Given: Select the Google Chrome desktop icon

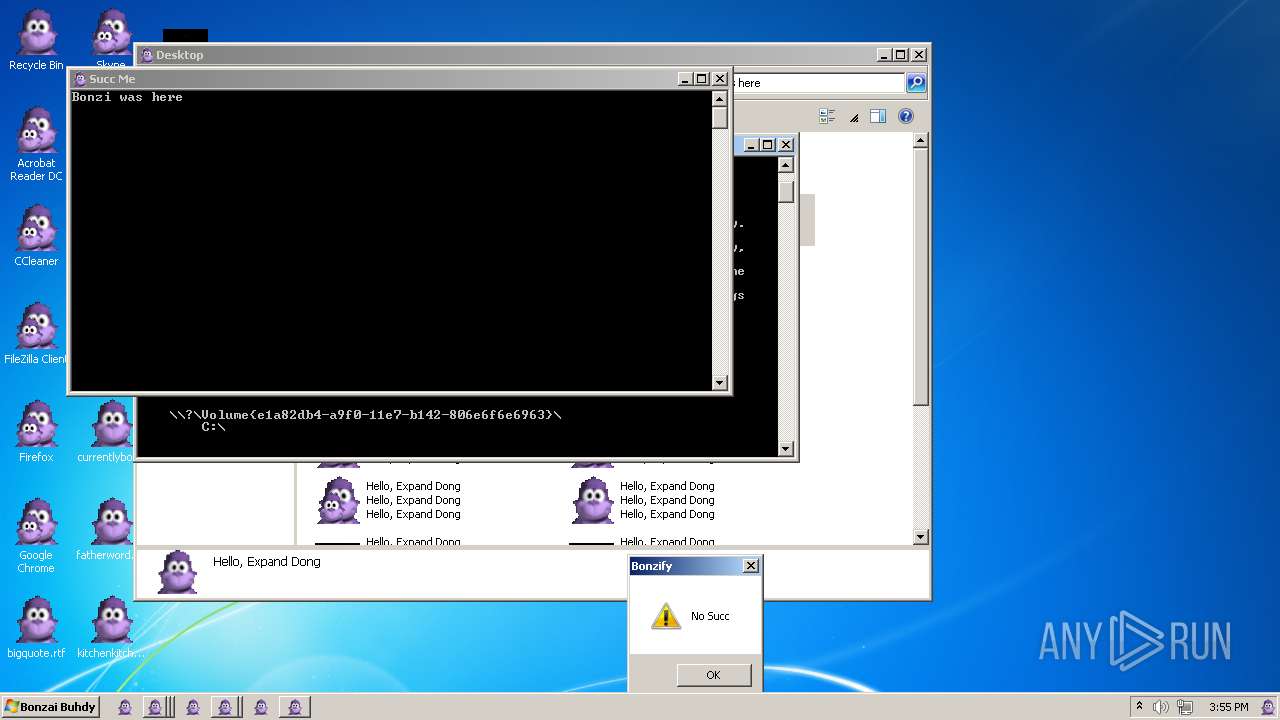Looking at the screenshot, I should point(37,535).
